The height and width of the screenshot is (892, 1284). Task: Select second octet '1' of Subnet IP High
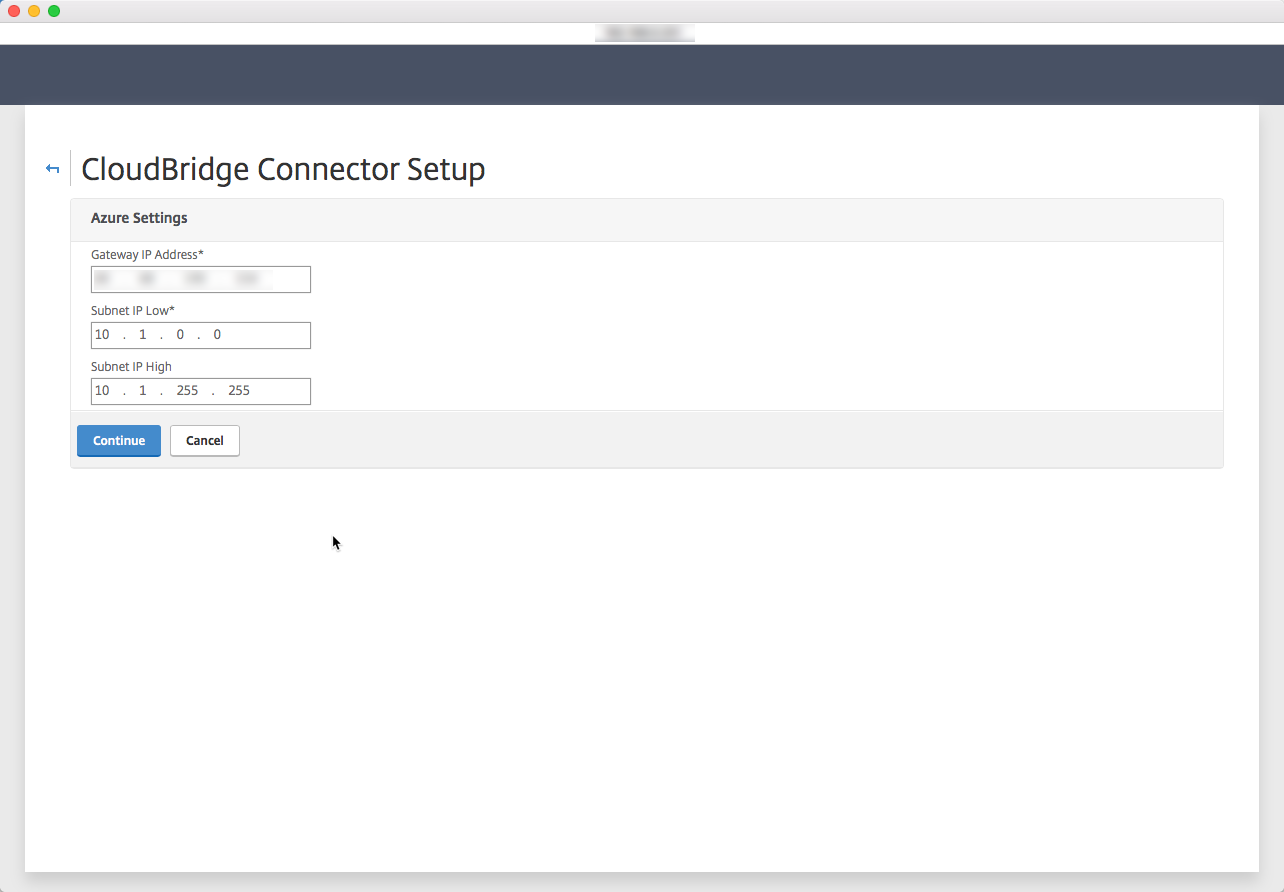coord(143,391)
